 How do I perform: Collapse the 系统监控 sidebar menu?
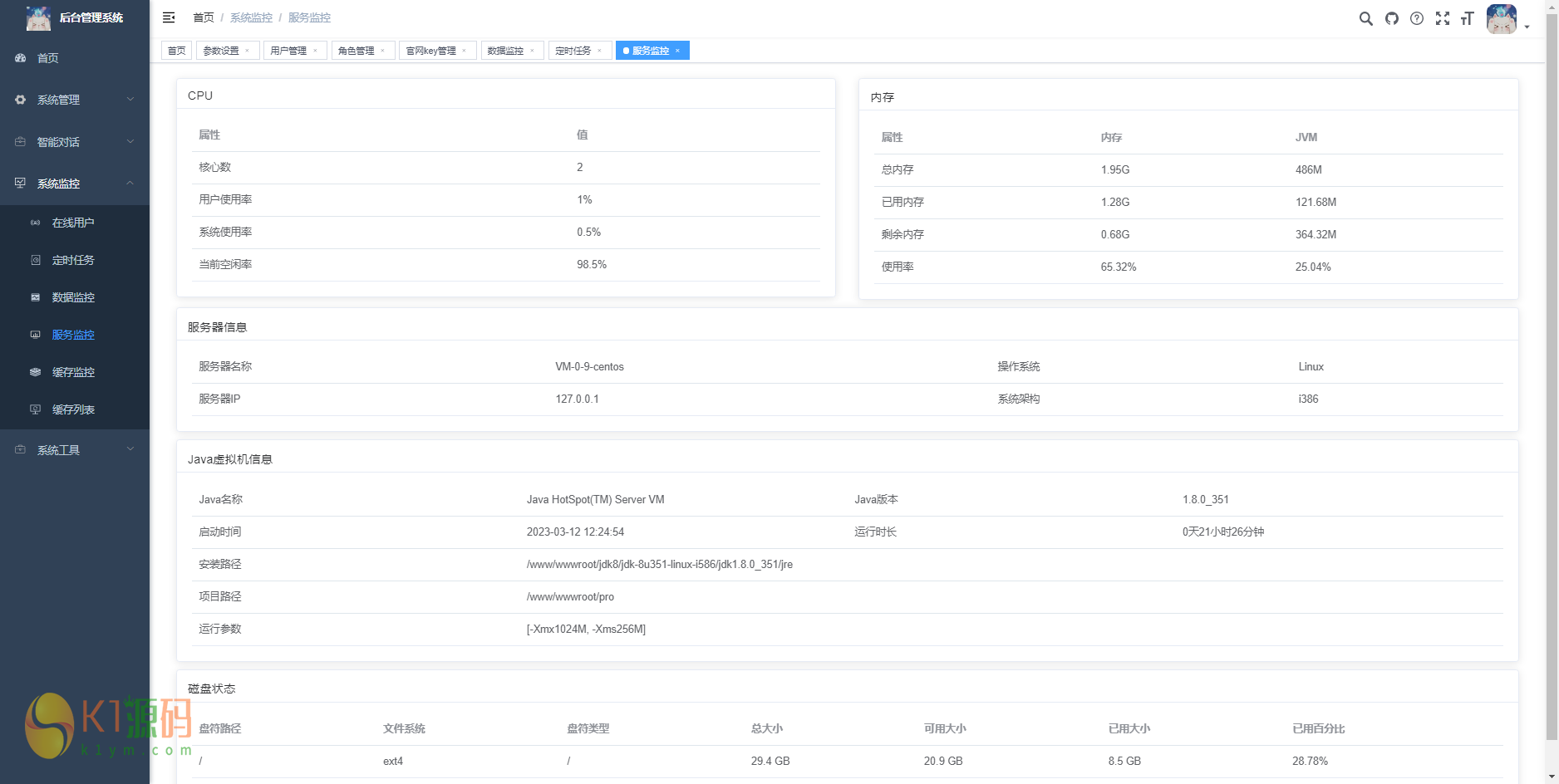coord(75,184)
